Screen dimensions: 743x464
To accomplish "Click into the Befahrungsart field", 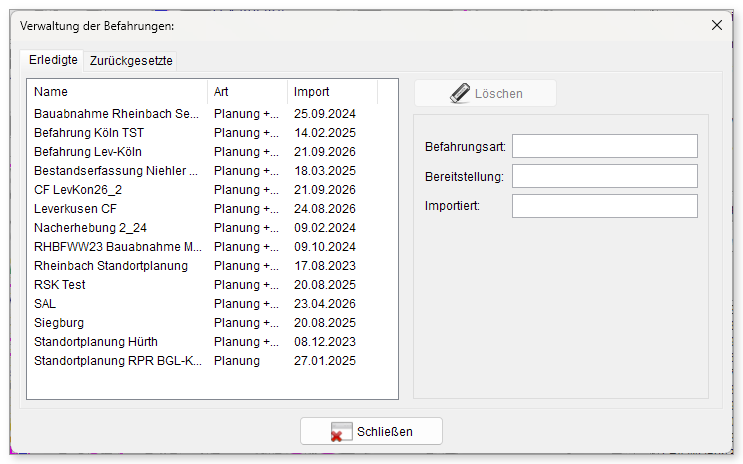I will [x=605, y=146].
